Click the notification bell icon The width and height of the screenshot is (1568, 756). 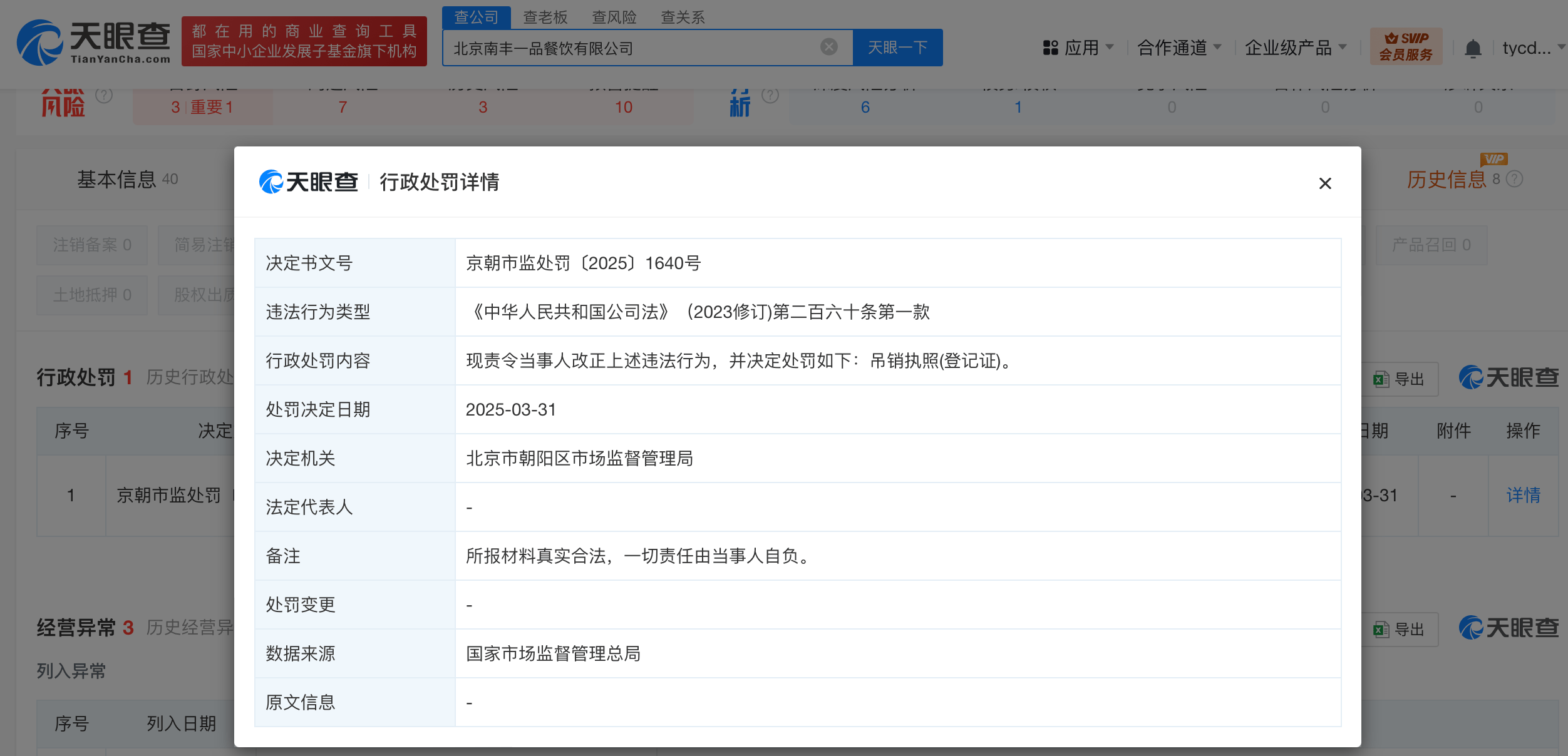tap(1473, 48)
